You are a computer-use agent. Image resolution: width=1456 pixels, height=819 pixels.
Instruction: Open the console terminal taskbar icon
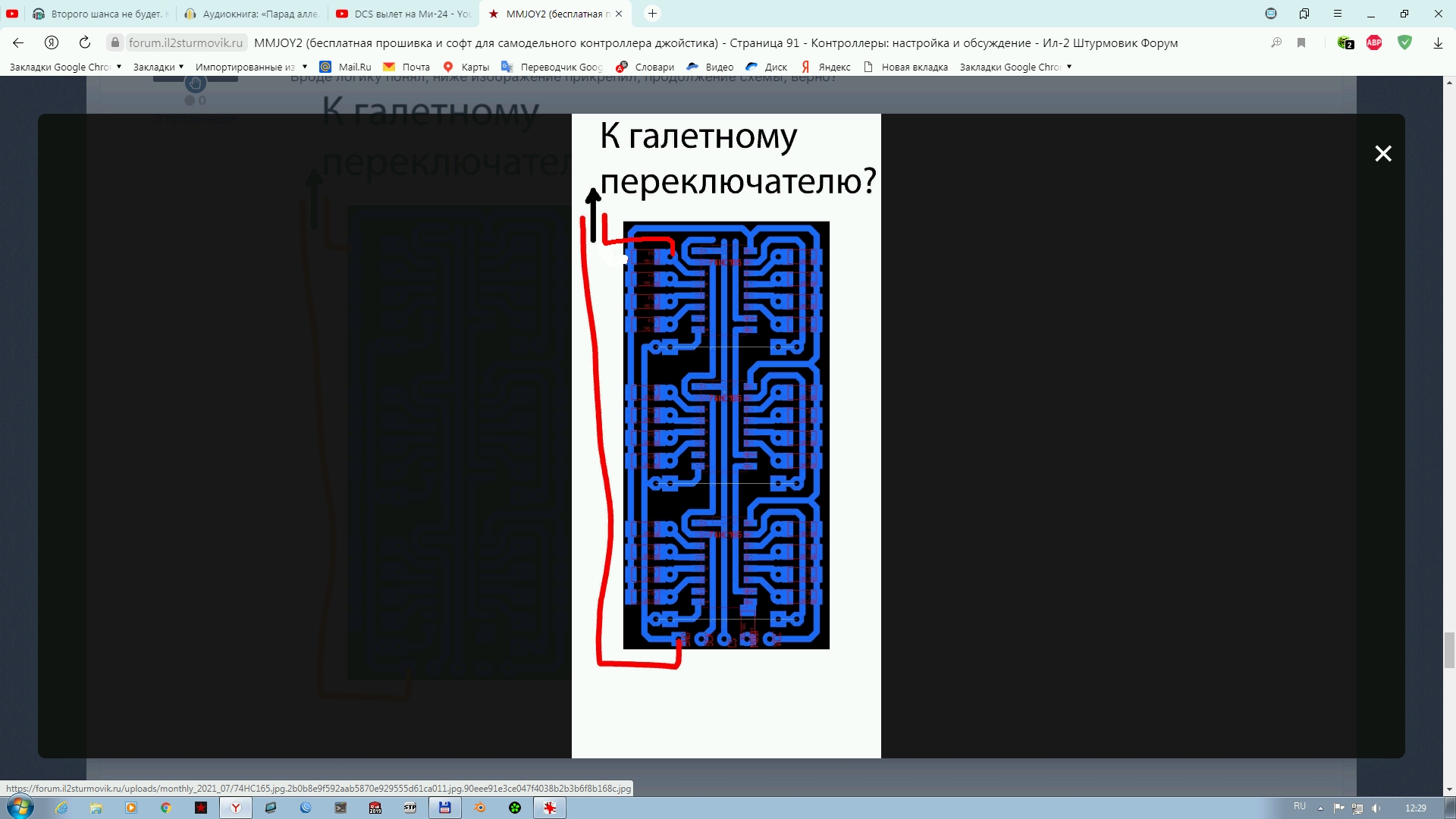coord(340,808)
